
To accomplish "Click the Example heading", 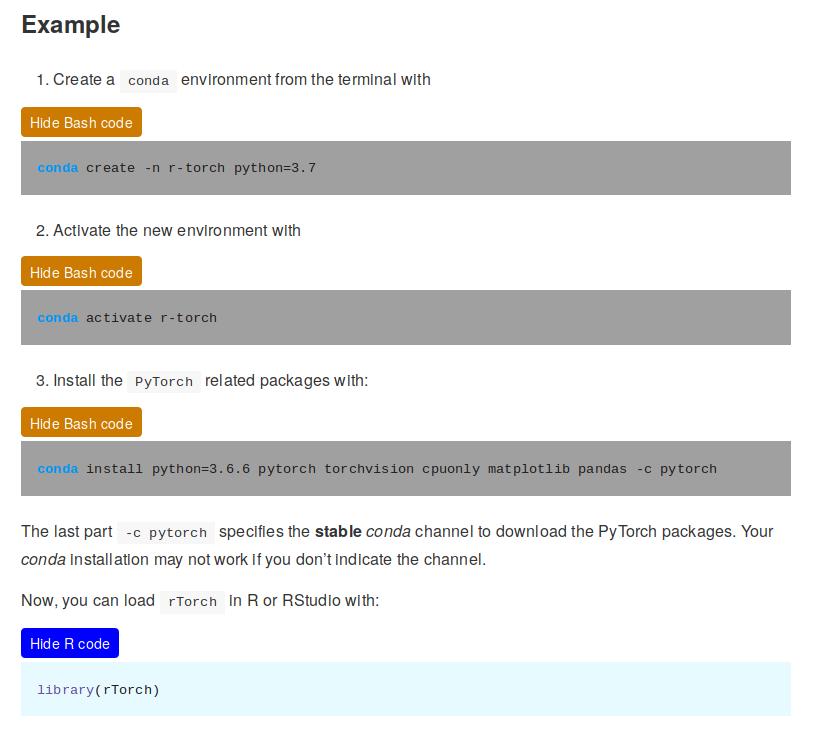I will [x=71, y=25].
